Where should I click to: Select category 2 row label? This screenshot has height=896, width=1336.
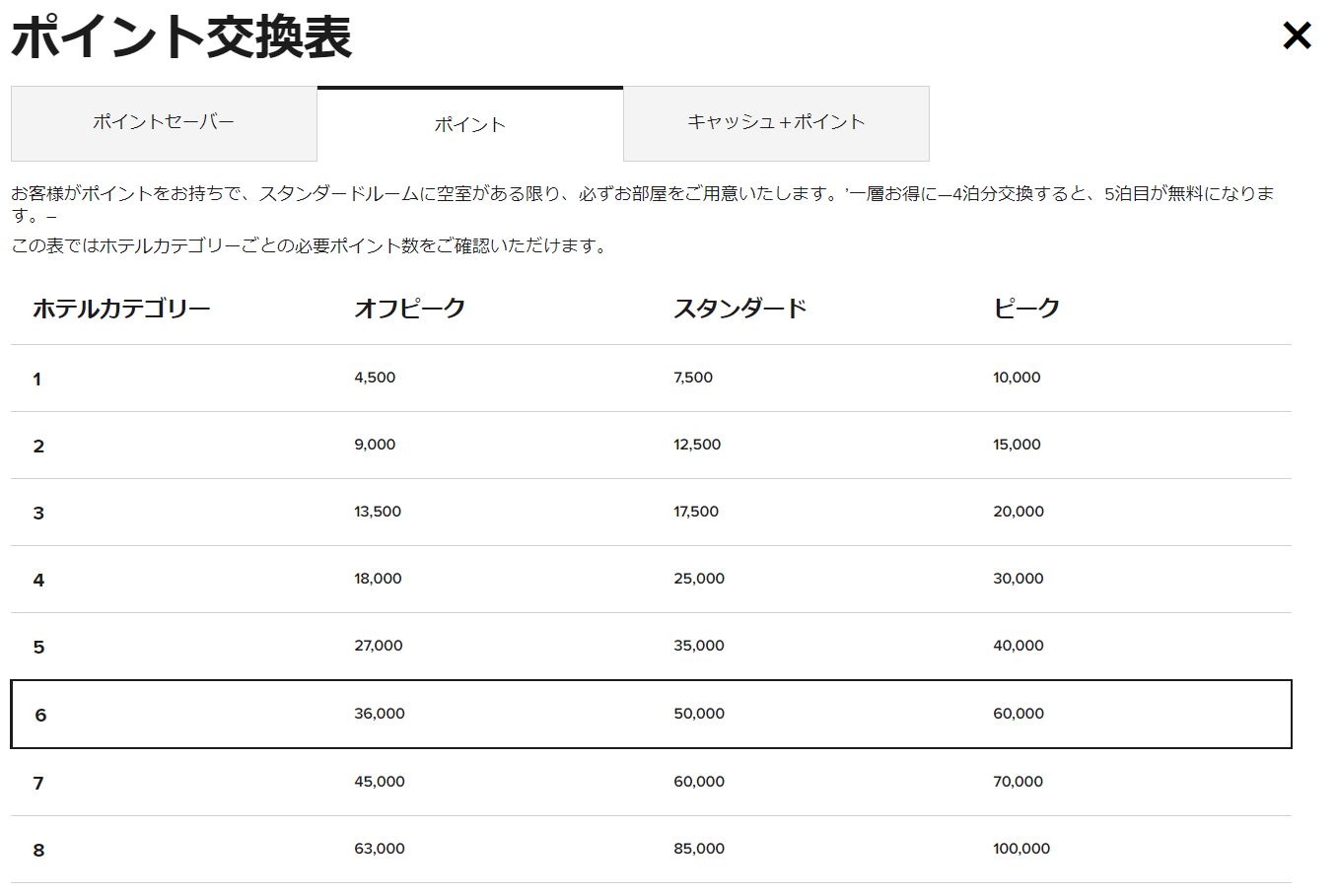pyautogui.click(x=38, y=447)
